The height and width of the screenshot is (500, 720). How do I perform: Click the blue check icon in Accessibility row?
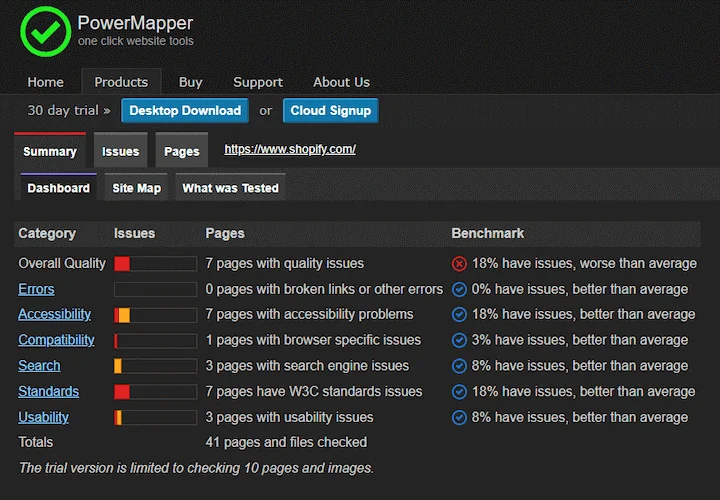[459, 315]
